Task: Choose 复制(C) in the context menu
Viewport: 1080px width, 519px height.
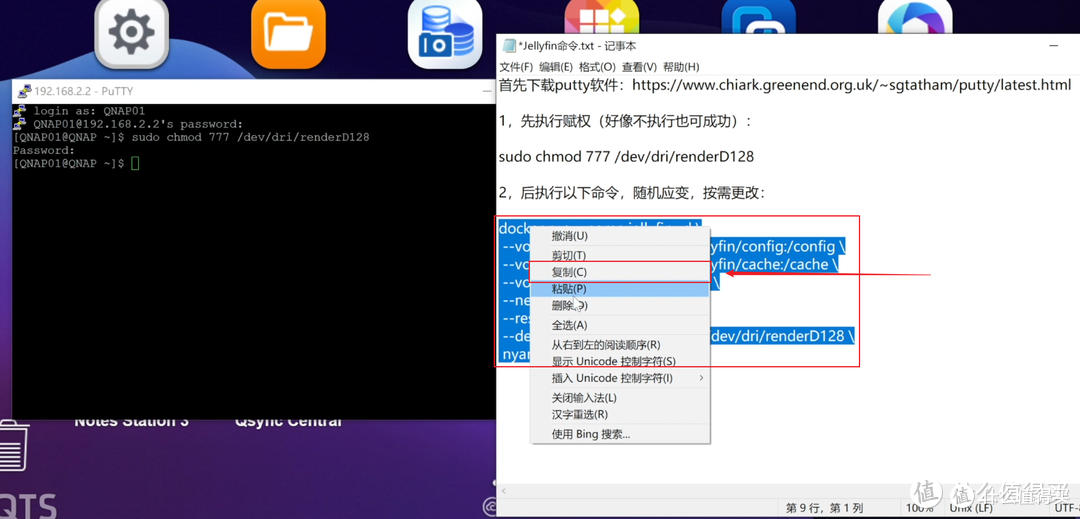Action: tap(620, 272)
